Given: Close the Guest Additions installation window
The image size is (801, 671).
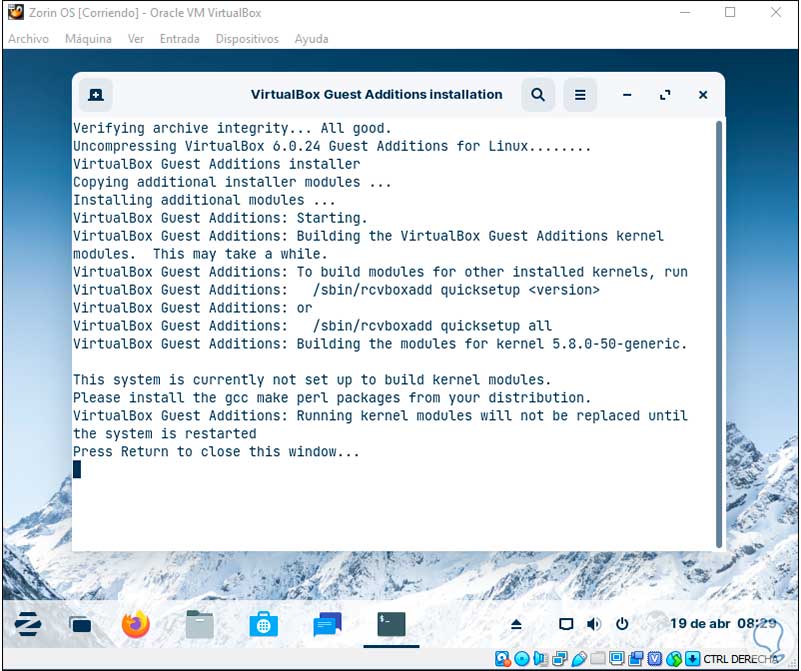Looking at the screenshot, I should (703, 95).
